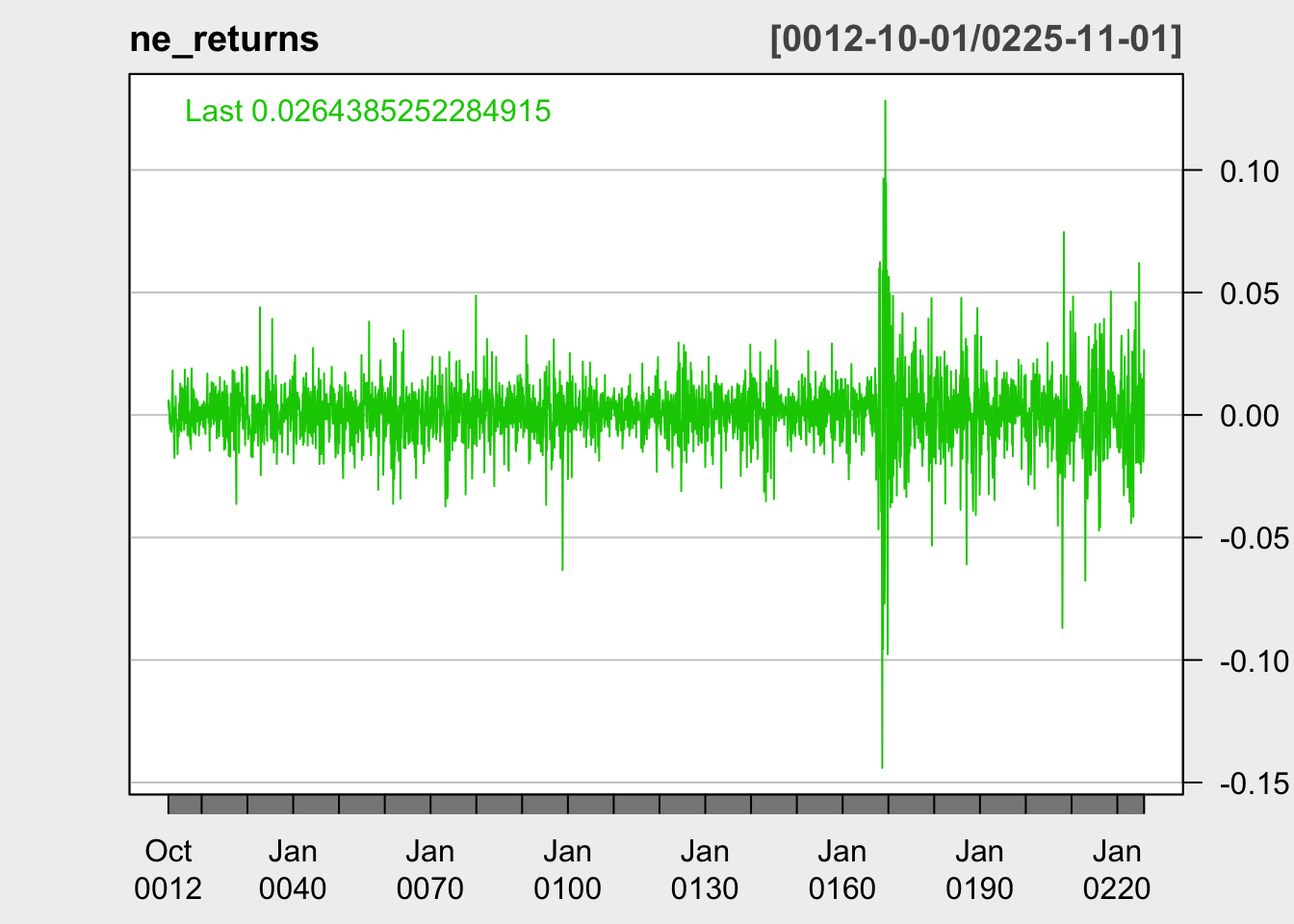Image resolution: width=1294 pixels, height=924 pixels.
Task: Click the 0.00 y-axis label
Action: [x=1249, y=416]
